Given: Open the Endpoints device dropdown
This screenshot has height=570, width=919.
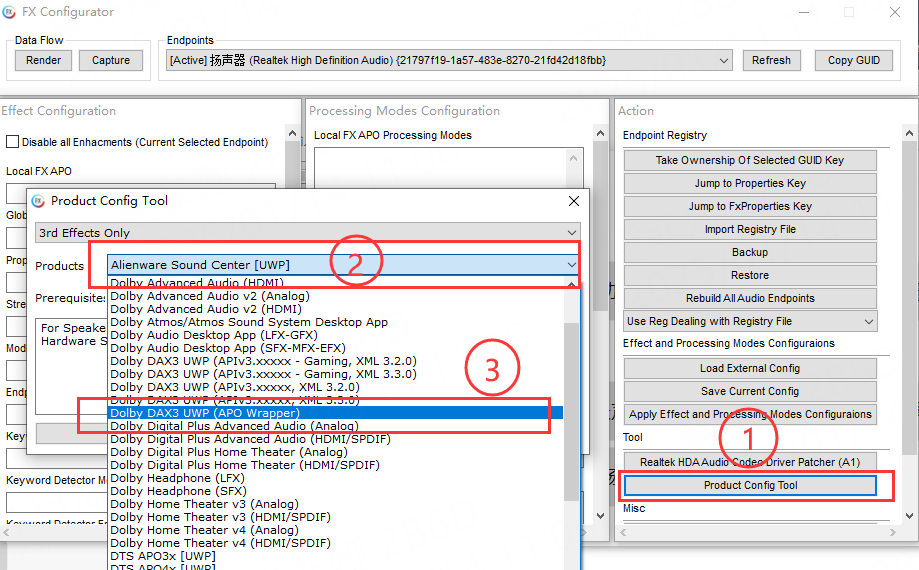Looking at the screenshot, I should tap(724, 60).
